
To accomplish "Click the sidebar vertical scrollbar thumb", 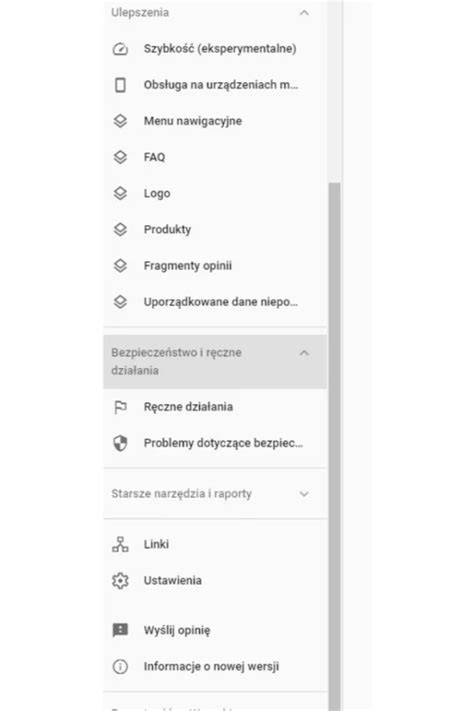I will 334,447.
